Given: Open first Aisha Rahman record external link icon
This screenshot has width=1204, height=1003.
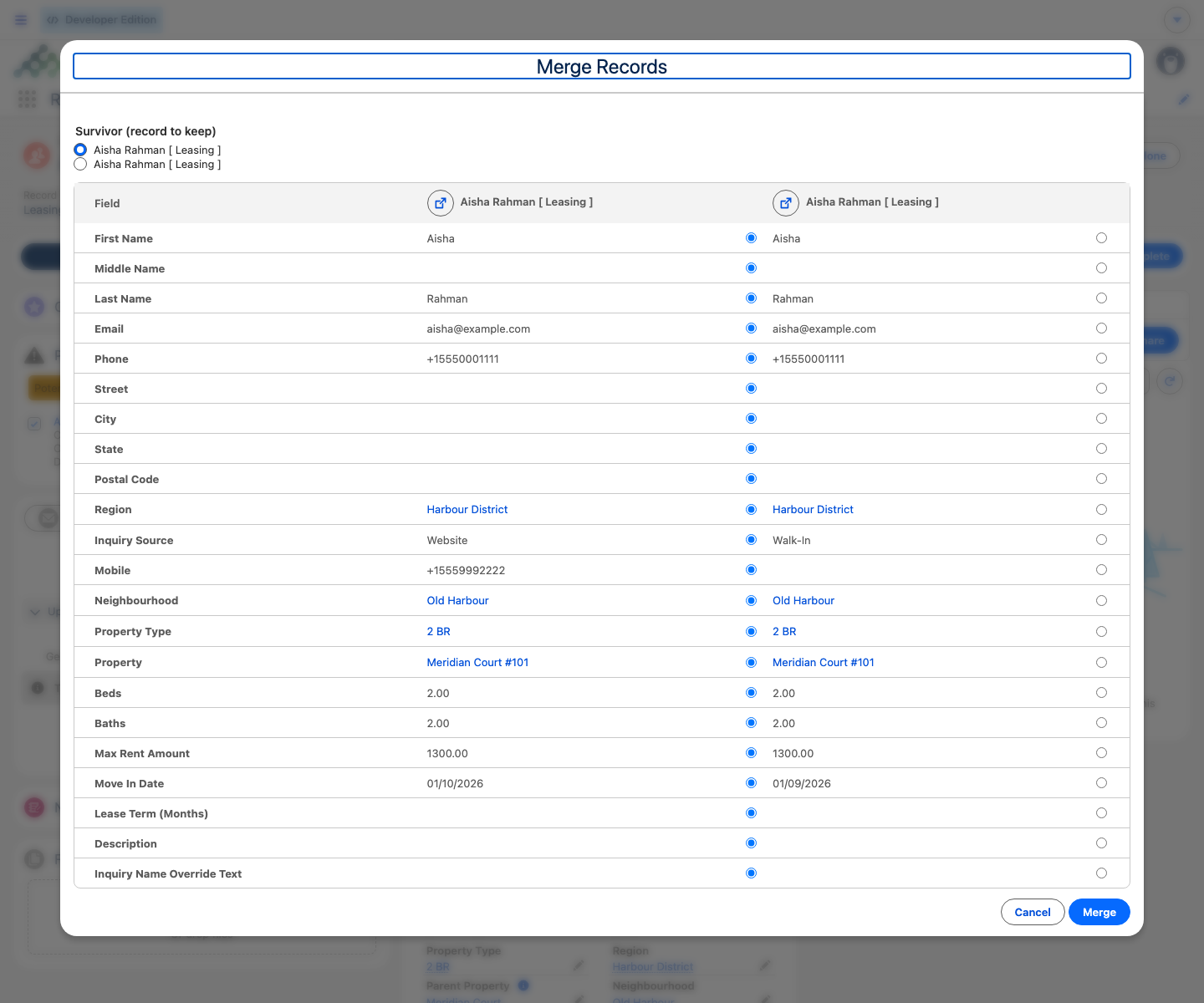Looking at the screenshot, I should coord(440,202).
